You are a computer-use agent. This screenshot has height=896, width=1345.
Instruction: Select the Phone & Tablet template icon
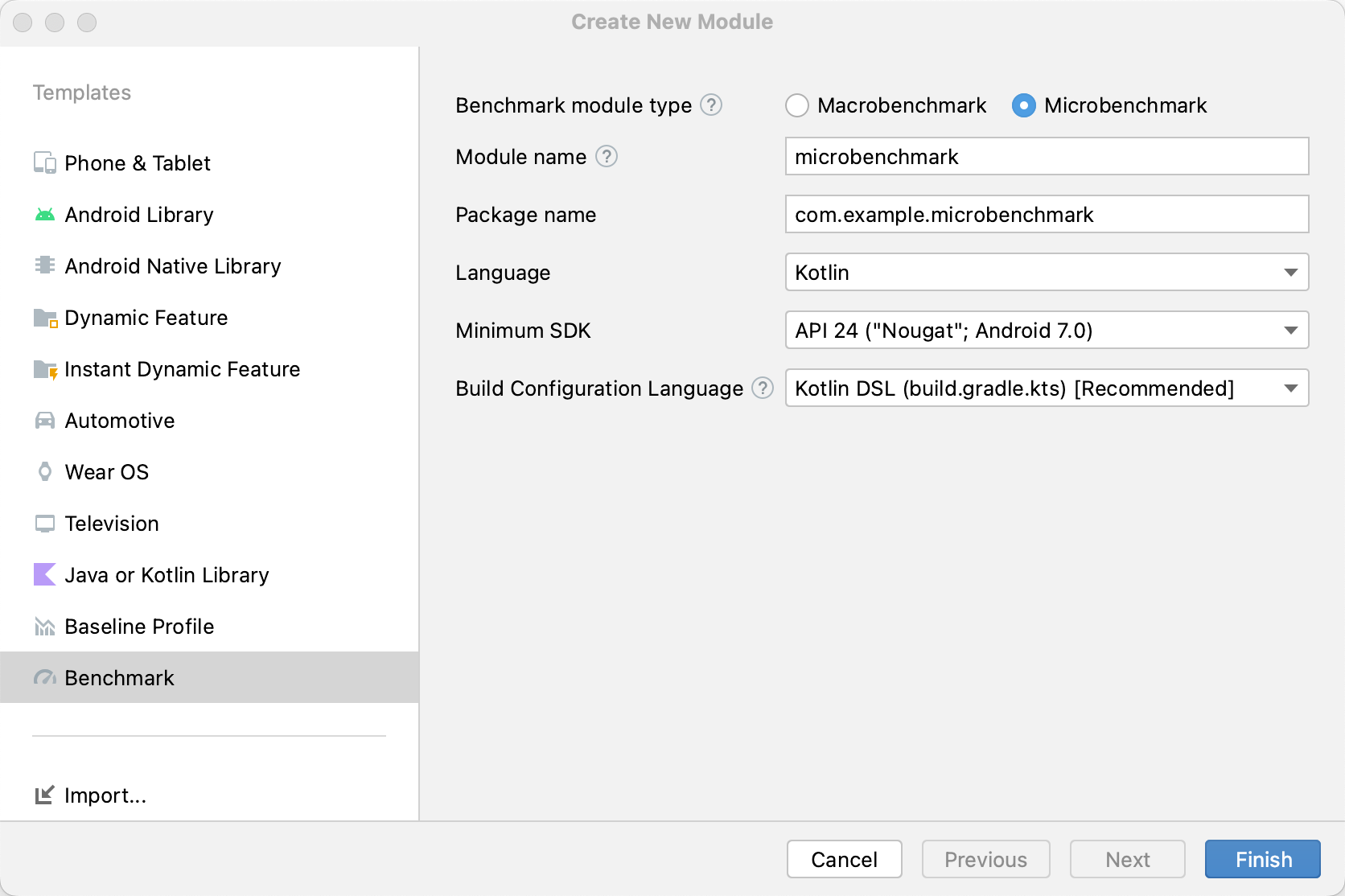(45, 162)
